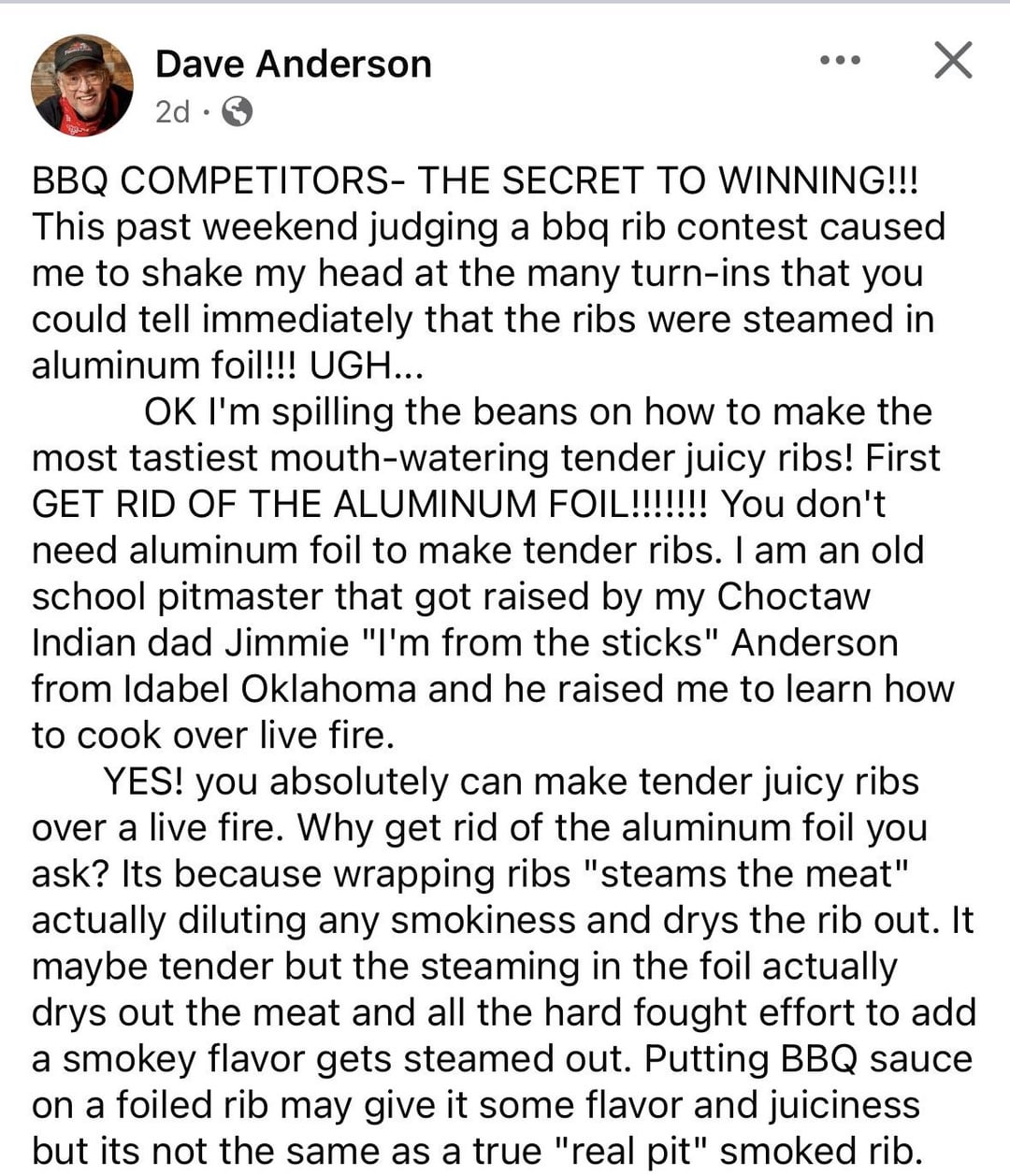
Task: Open Dave Anderson's profile picture
Action: pos(82,86)
